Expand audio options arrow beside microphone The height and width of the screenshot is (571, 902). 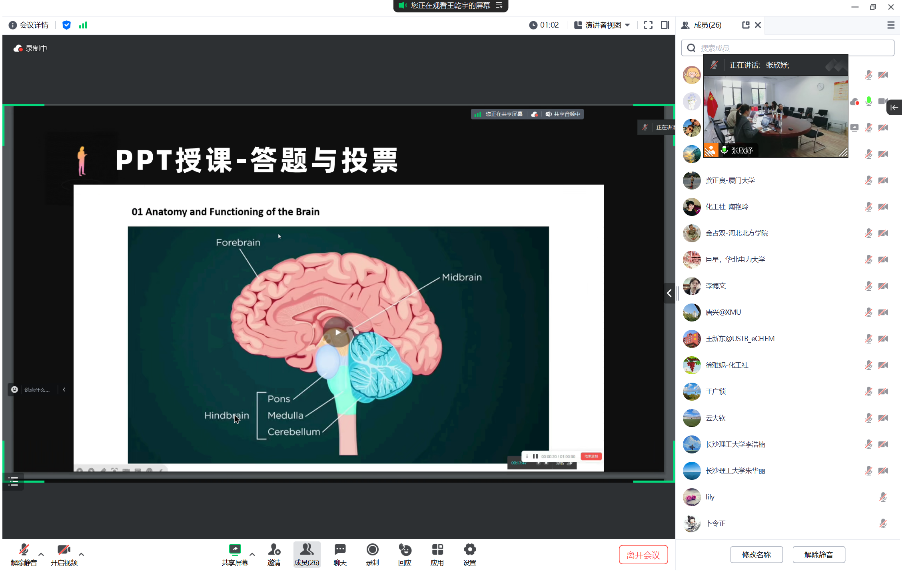(x=41, y=553)
